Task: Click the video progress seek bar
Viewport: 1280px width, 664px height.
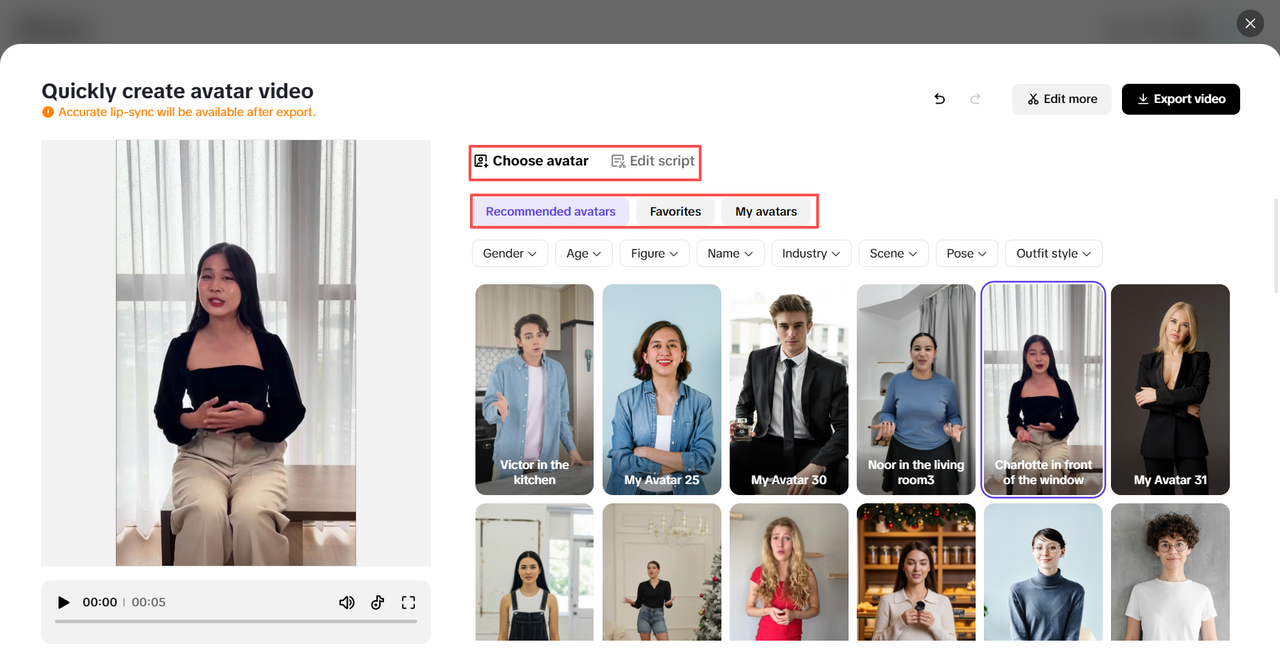Action: [x=236, y=621]
